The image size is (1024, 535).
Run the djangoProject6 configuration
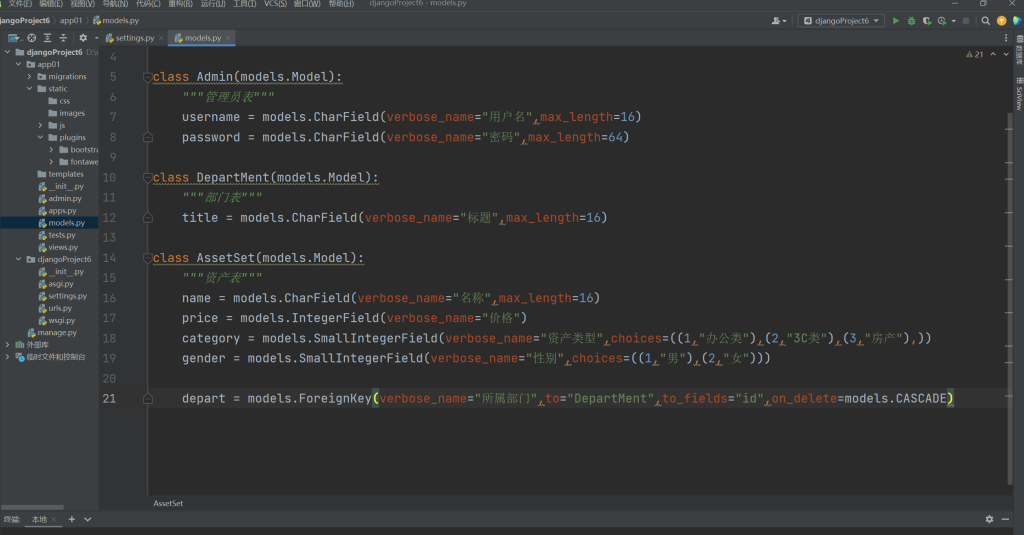[x=896, y=20]
